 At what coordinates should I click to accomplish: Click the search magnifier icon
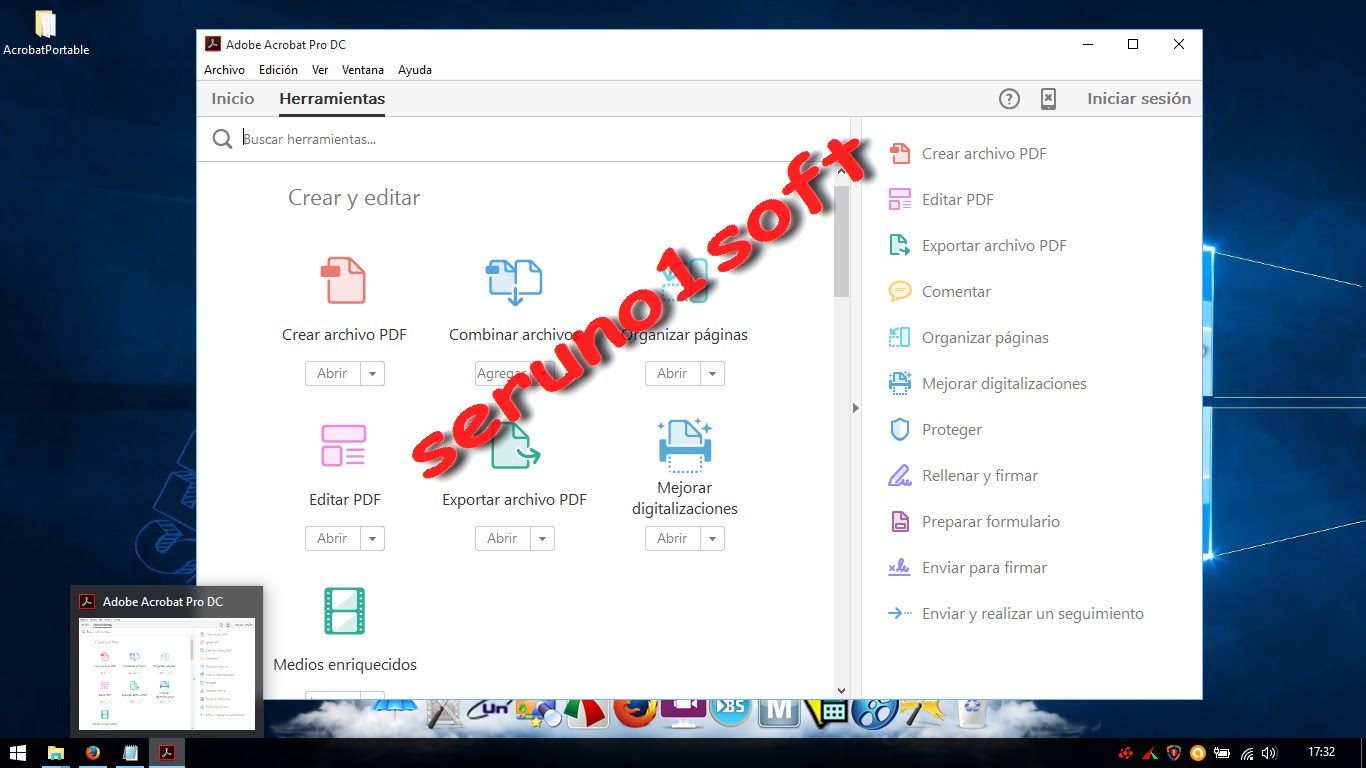[x=222, y=139]
